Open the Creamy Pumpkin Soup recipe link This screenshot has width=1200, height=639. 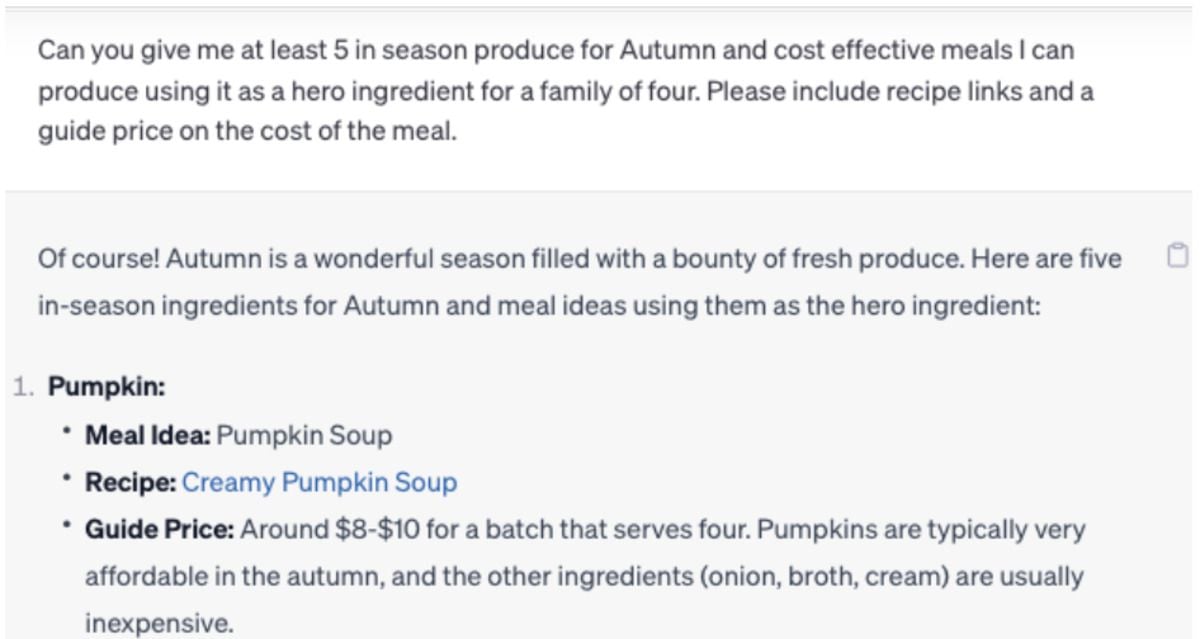(x=319, y=483)
